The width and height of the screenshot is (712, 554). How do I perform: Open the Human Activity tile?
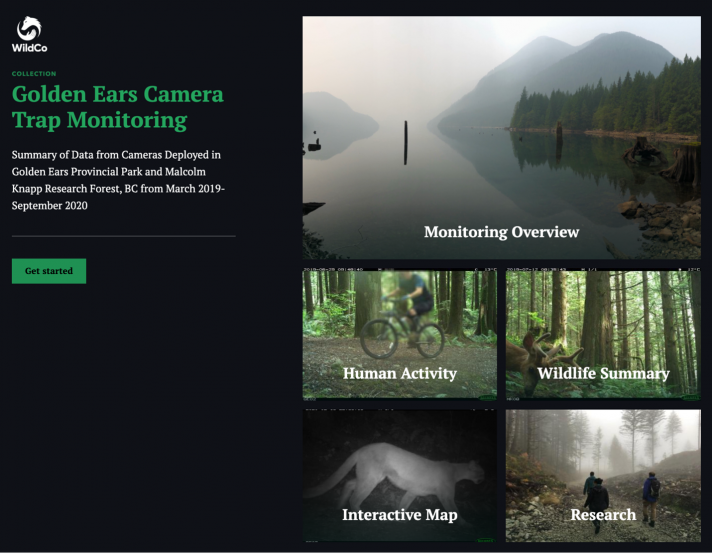[400, 334]
